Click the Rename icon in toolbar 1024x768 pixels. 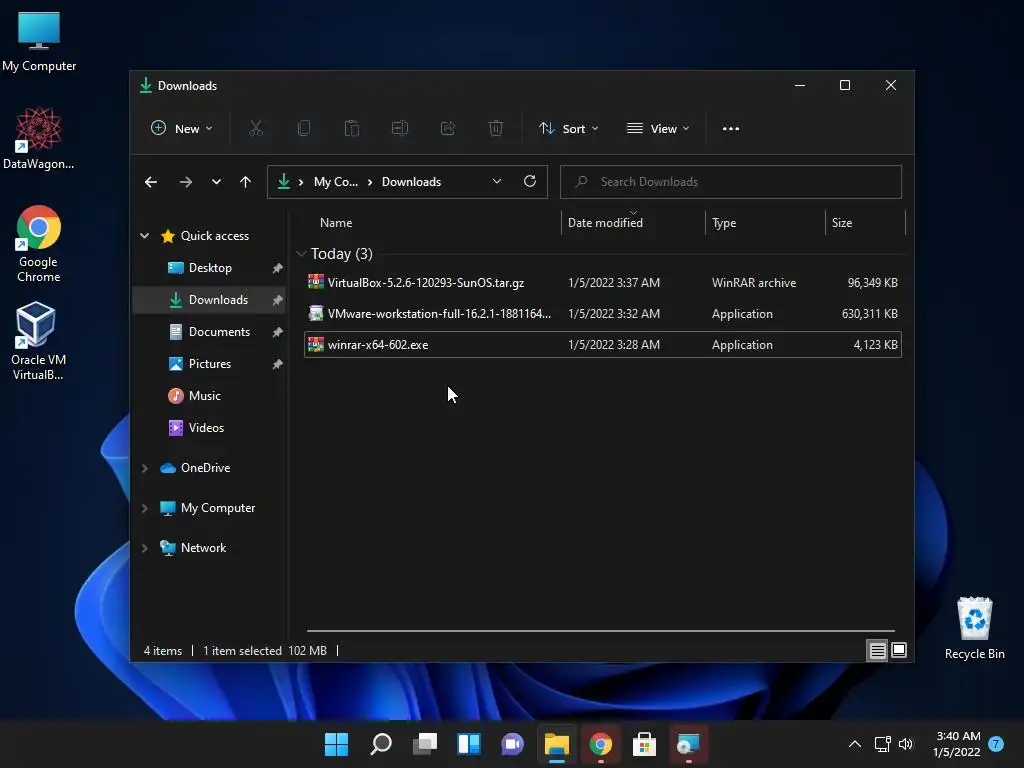coord(400,129)
